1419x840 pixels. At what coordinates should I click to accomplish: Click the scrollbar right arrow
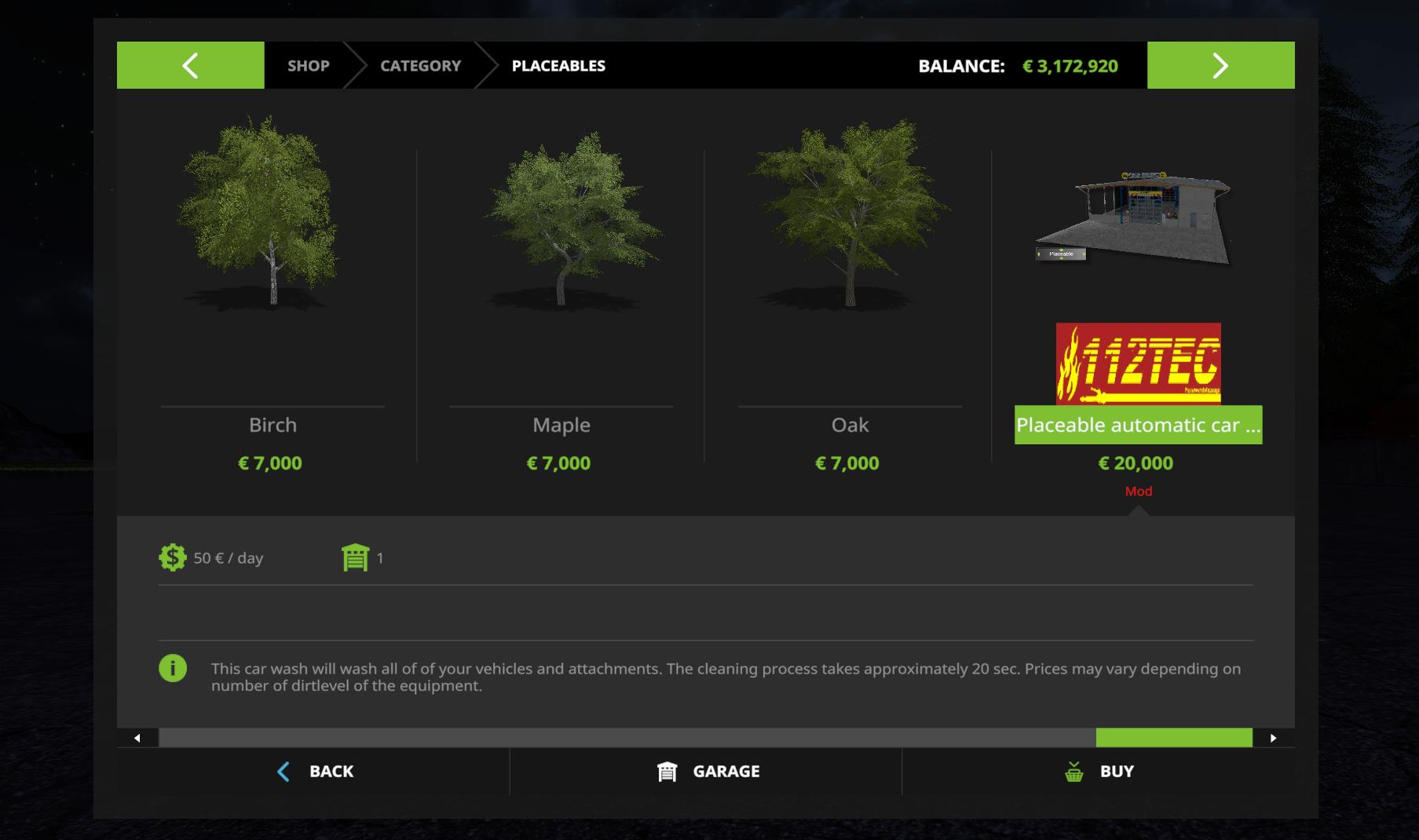point(1273,738)
